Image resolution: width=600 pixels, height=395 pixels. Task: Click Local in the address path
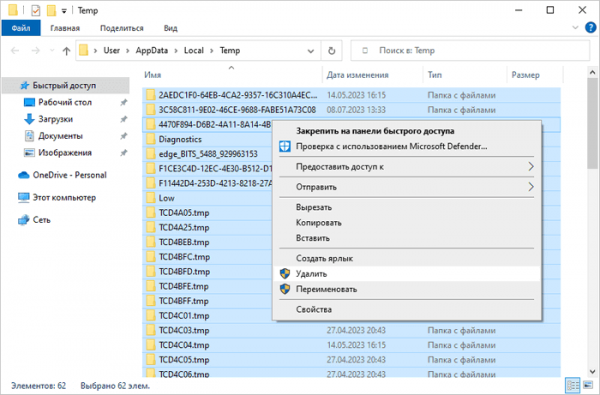click(194, 50)
